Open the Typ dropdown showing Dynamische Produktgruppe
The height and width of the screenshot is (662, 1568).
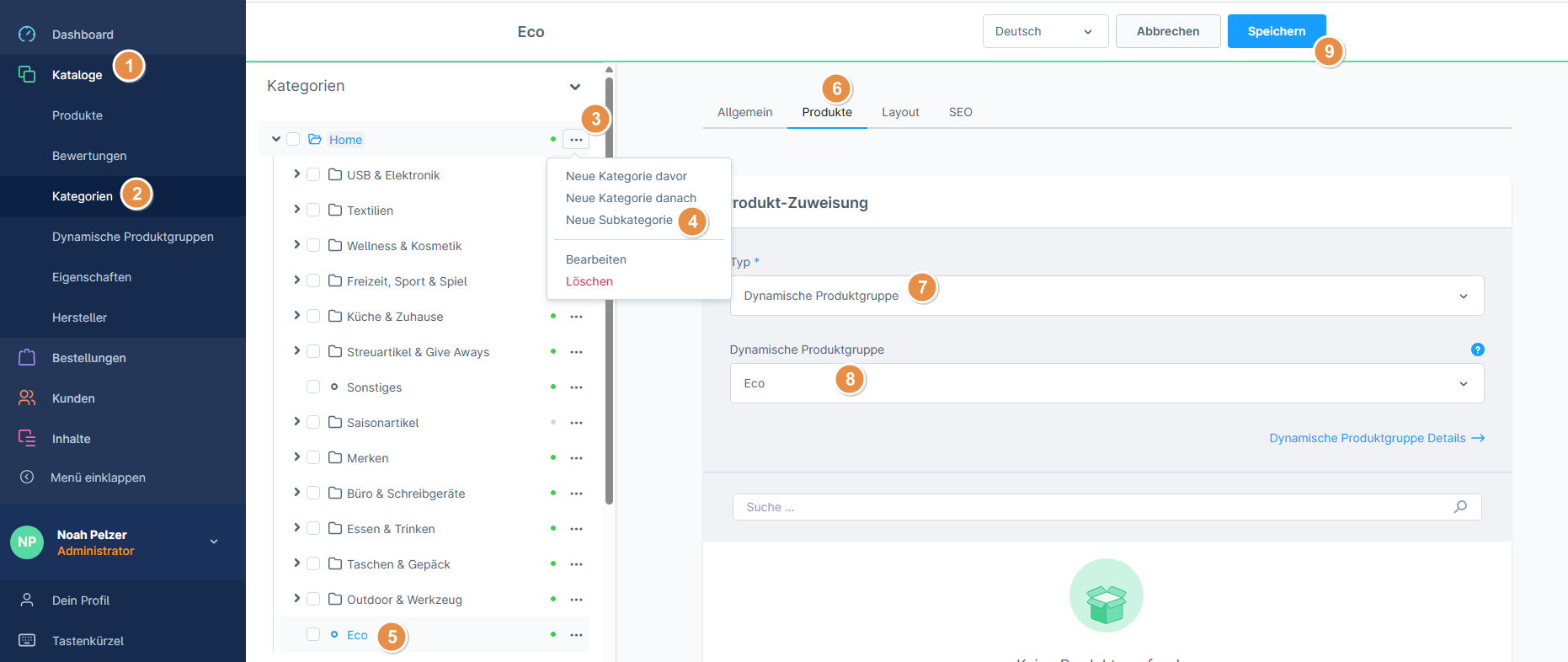tap(1106, 296)
